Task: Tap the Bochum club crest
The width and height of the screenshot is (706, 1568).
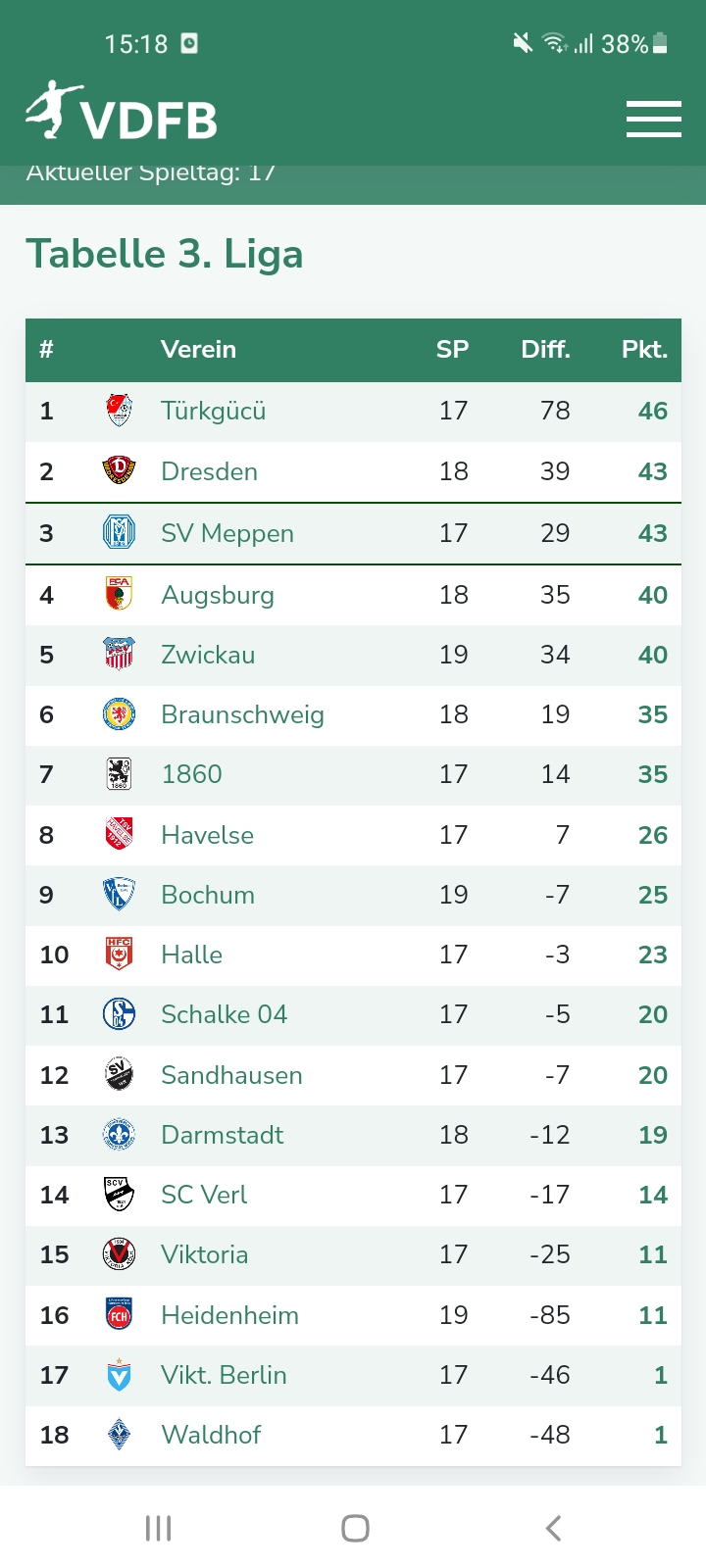Action: click(x=119, y=895)
